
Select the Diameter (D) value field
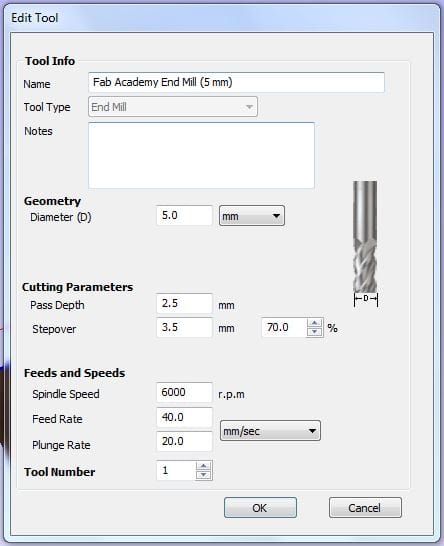click(x=184, y=216)
